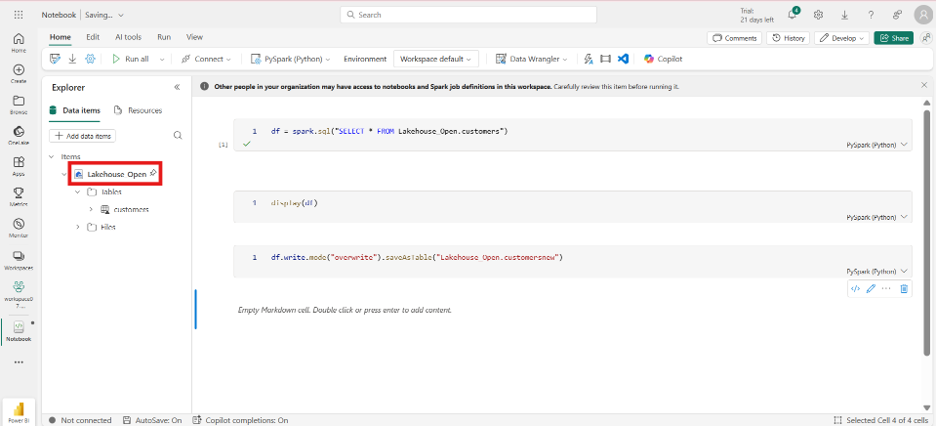The width and height of the screenshot is (936, 426).
Task: Click the pencil edit icon on the cell toolbar
Action: coord(870,289)
